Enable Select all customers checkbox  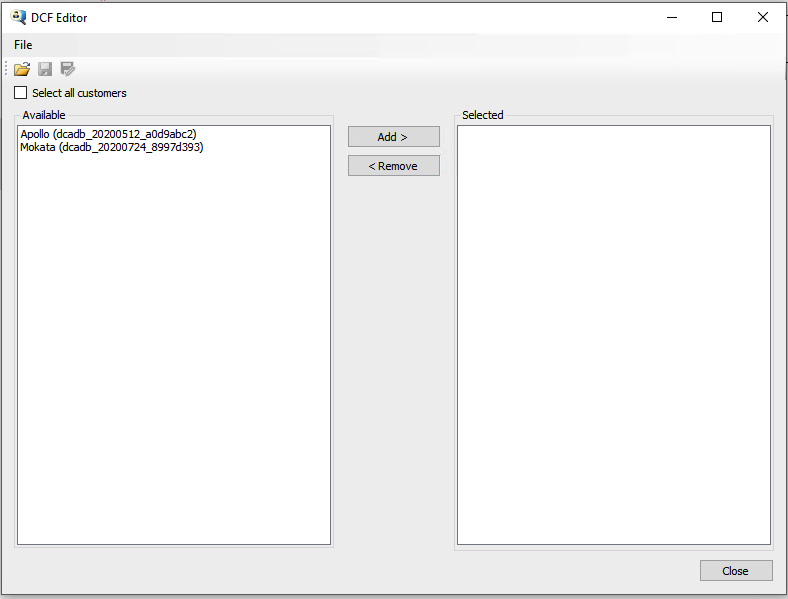click(21, 92)
